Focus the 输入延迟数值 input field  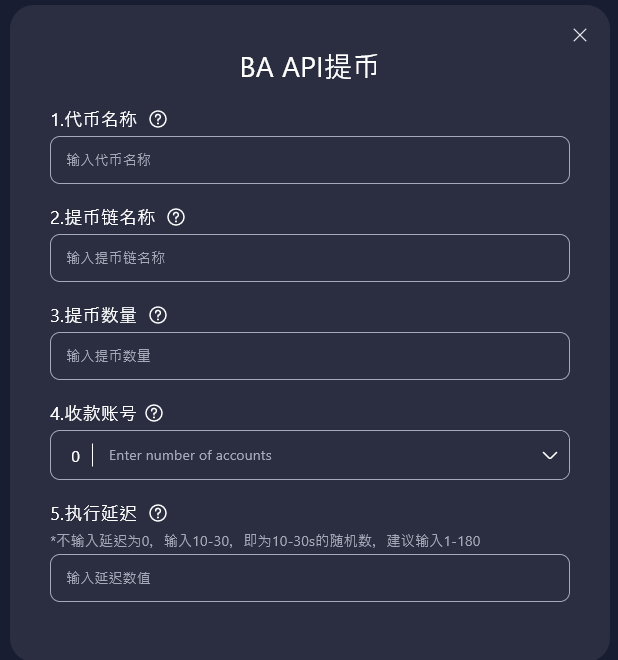(x=310, y=578)
